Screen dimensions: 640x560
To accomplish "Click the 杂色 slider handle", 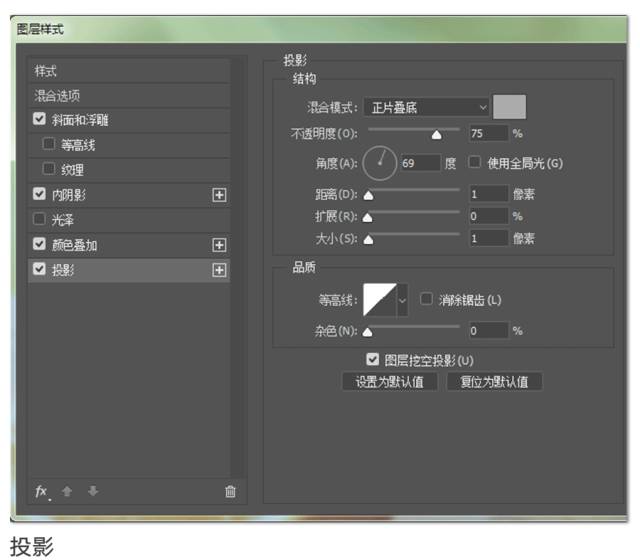I will (367, 332).
